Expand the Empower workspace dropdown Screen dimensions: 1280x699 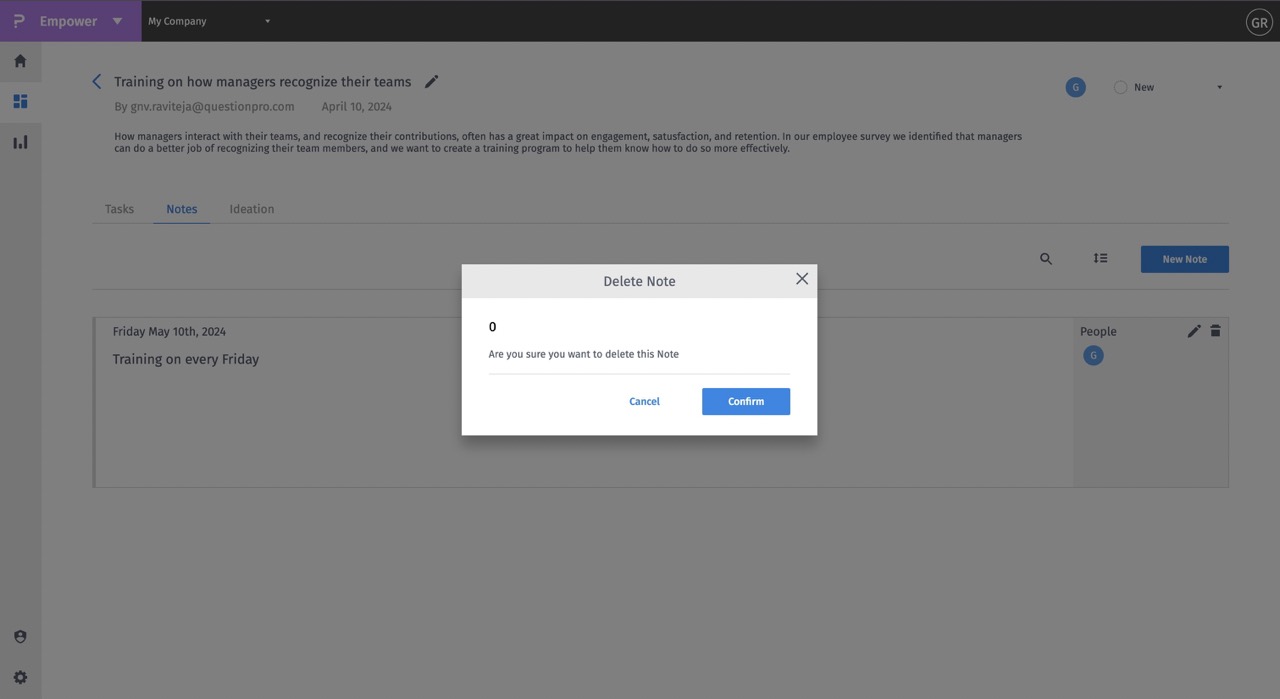coord(117,20)
